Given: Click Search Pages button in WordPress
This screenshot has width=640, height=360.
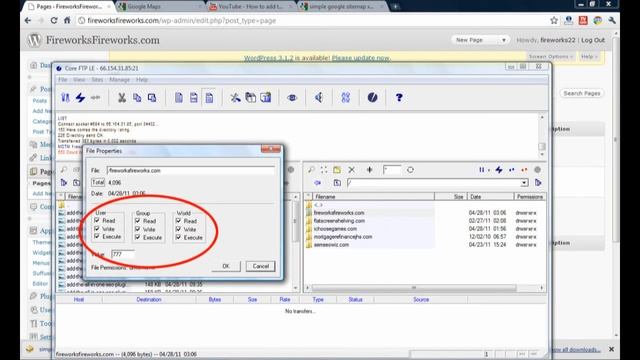Looking at the screenshot, I should 582,93.
